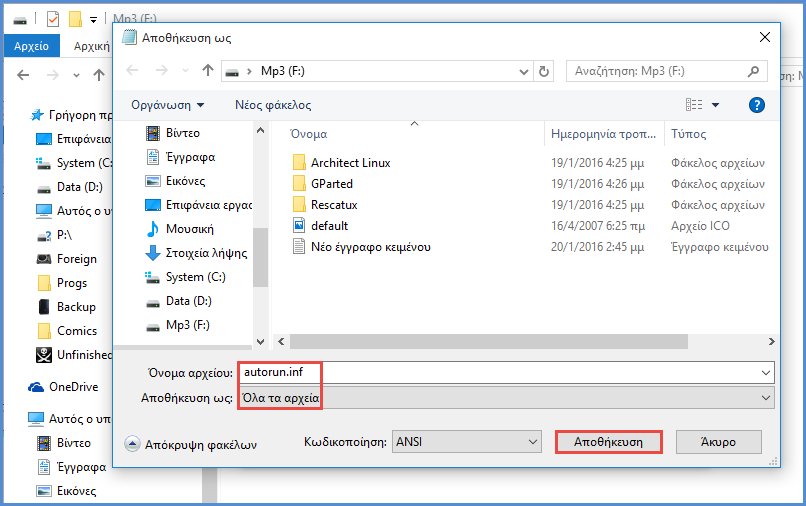This screenshot has width=806, height=506.
Task: Click the Αποθήκευση save button
Action: (x=609, y=442)
